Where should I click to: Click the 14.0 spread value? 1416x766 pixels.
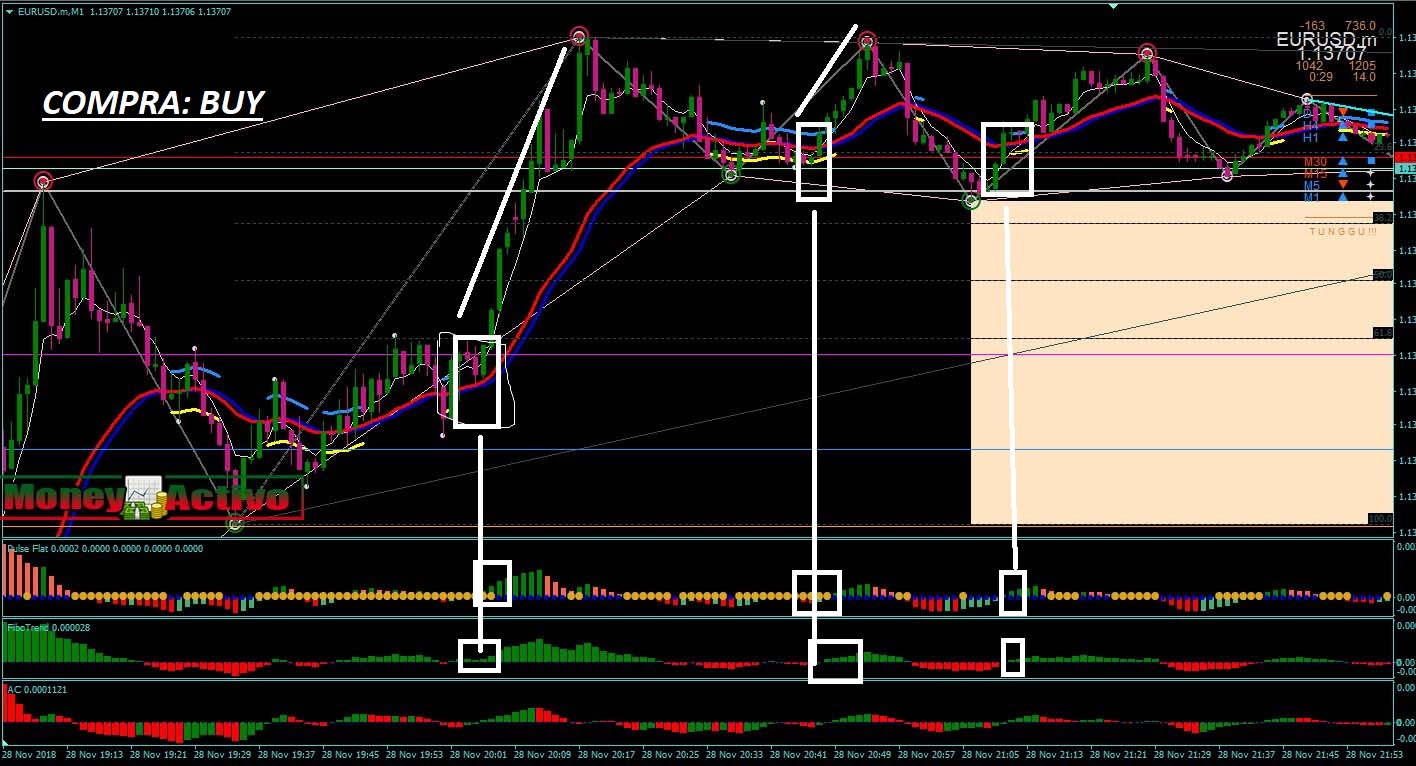(x=1365, y=77)
